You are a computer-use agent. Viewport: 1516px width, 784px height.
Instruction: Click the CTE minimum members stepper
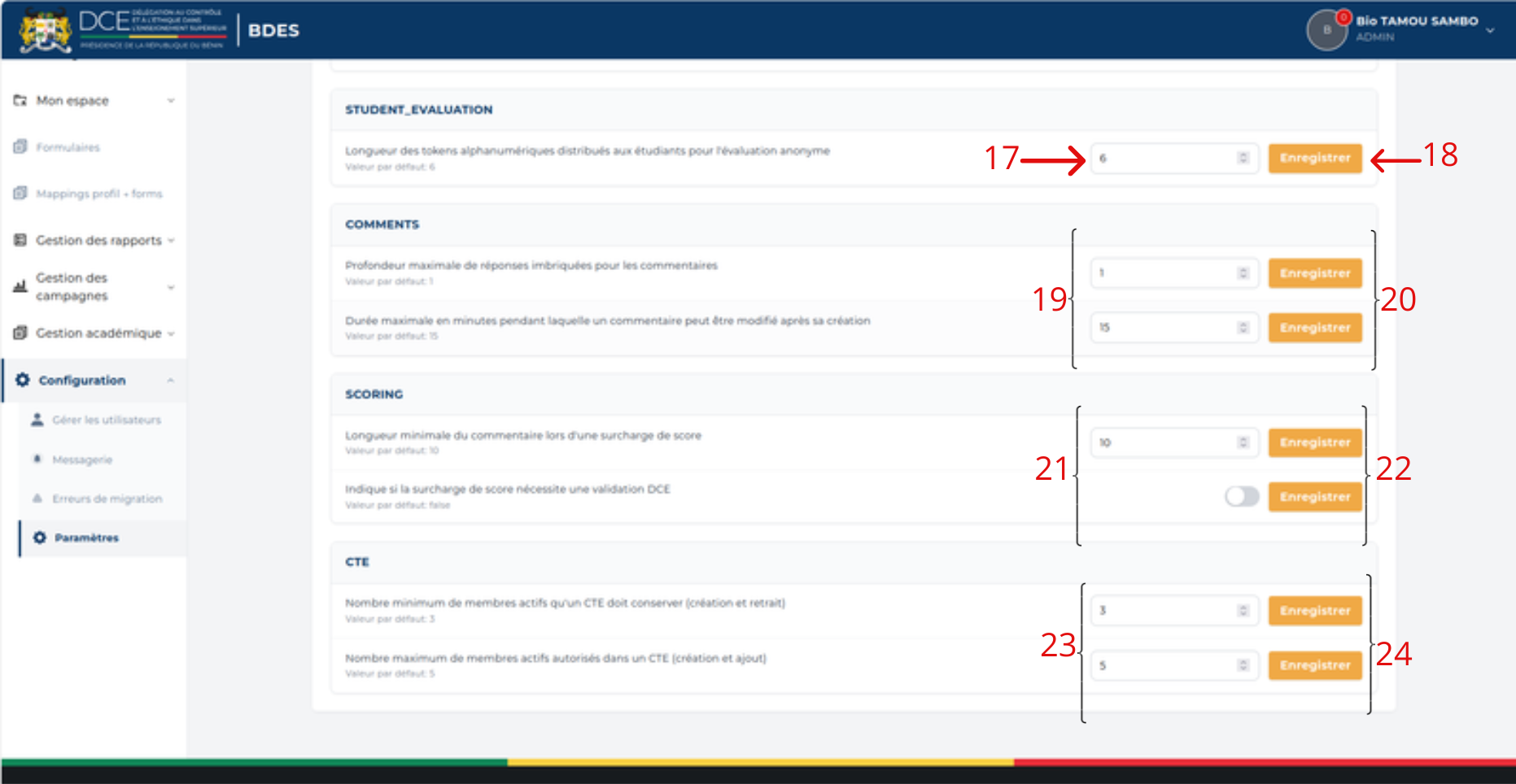click(1243, 611)
